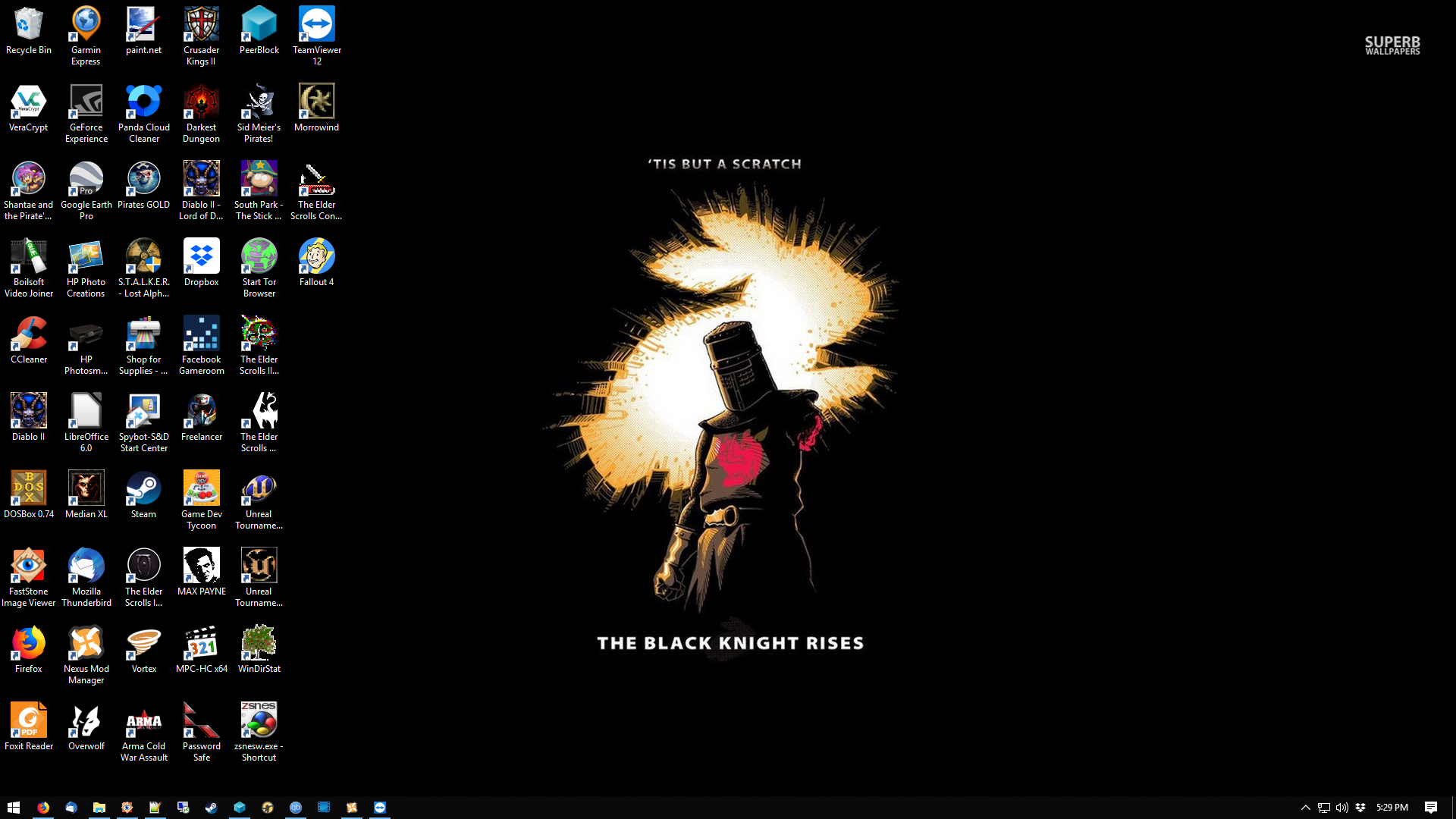1456x819 pixels.
Task: Open the Recycle Bin desktop icon
Action: tap(29, 32)
